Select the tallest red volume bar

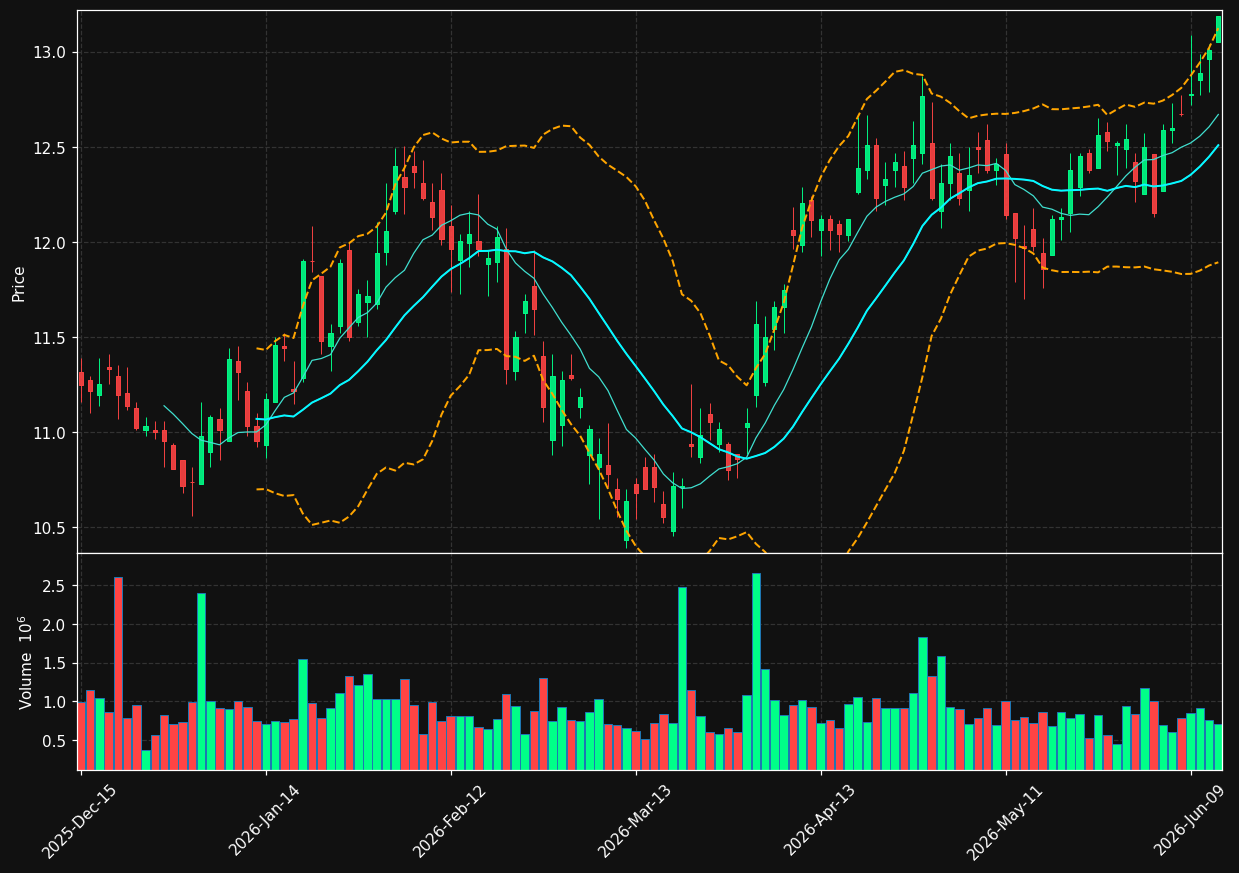click(118, 673)
